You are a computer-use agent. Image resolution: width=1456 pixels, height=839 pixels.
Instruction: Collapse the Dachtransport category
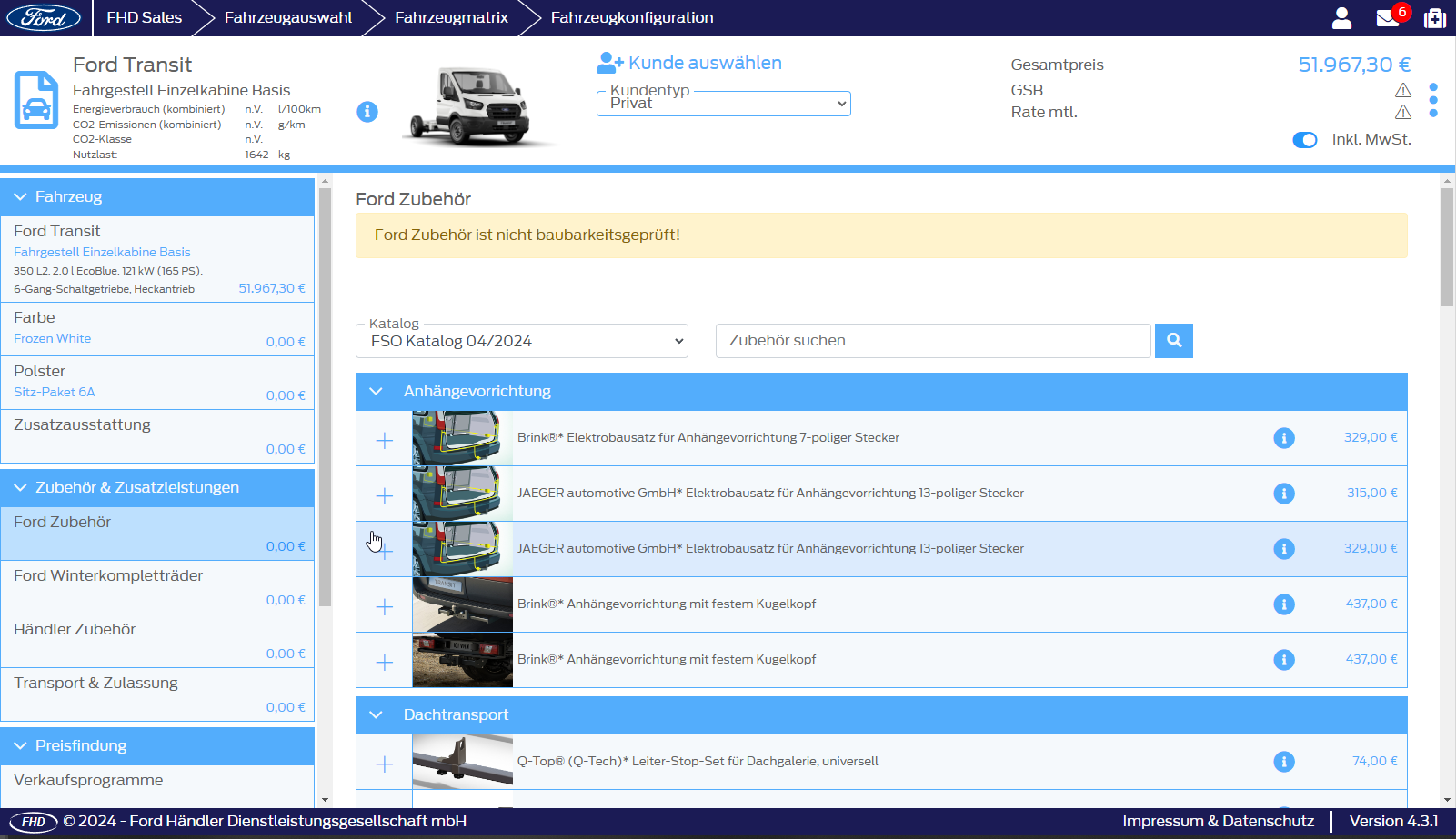[x=881, y=715]
